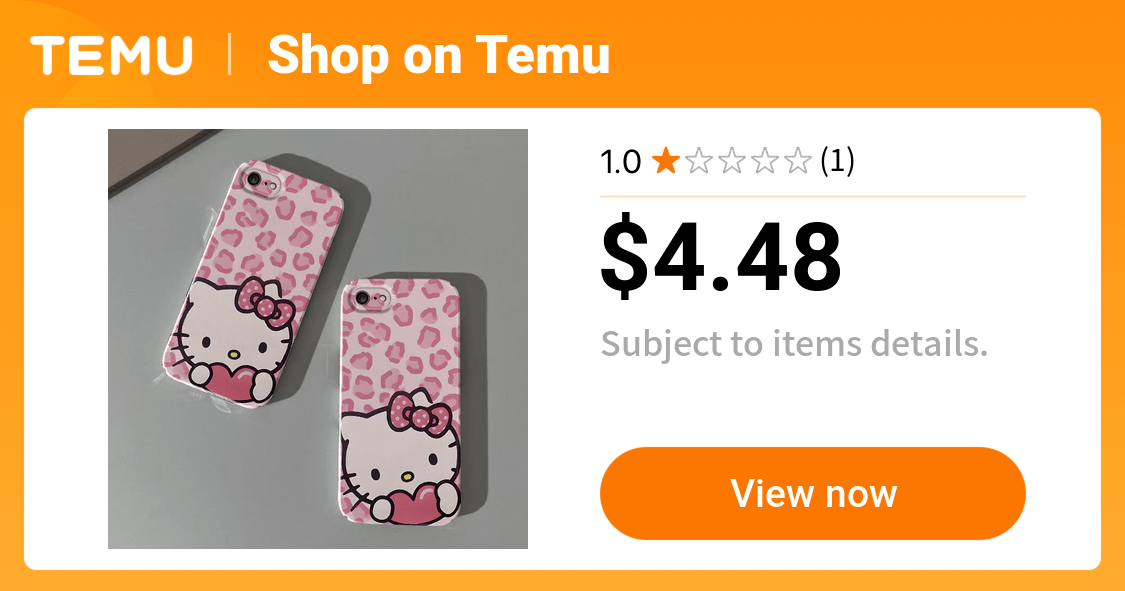Viewport: 1125px width, 591px height.
Task: Click the $4.48 price
Action: click(720, 257)
